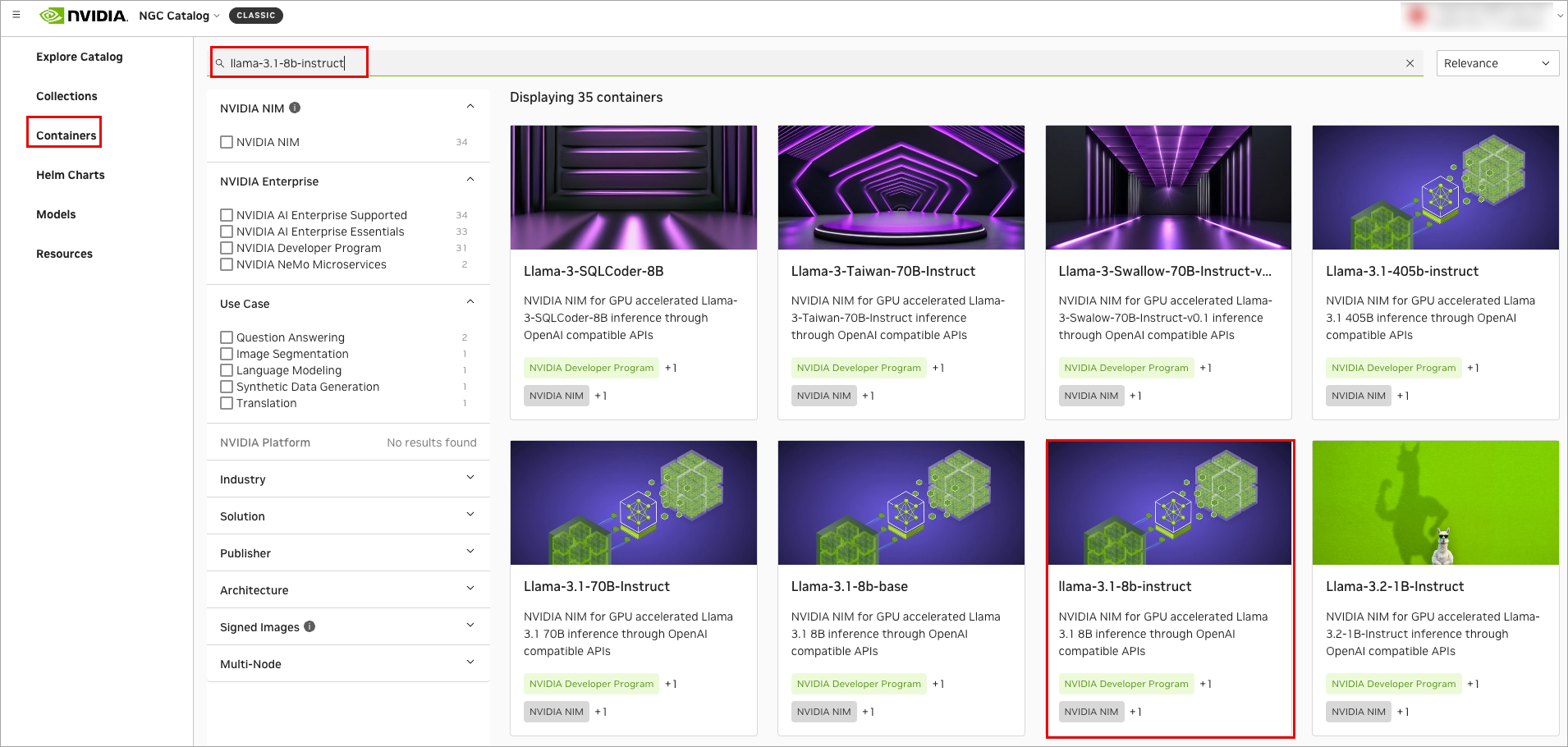1568x747 pixels.
Task: Click NVIDIA Developer Program tag on Llama-3.1-405b-instruct
Action: click(x=1394, y=368)
